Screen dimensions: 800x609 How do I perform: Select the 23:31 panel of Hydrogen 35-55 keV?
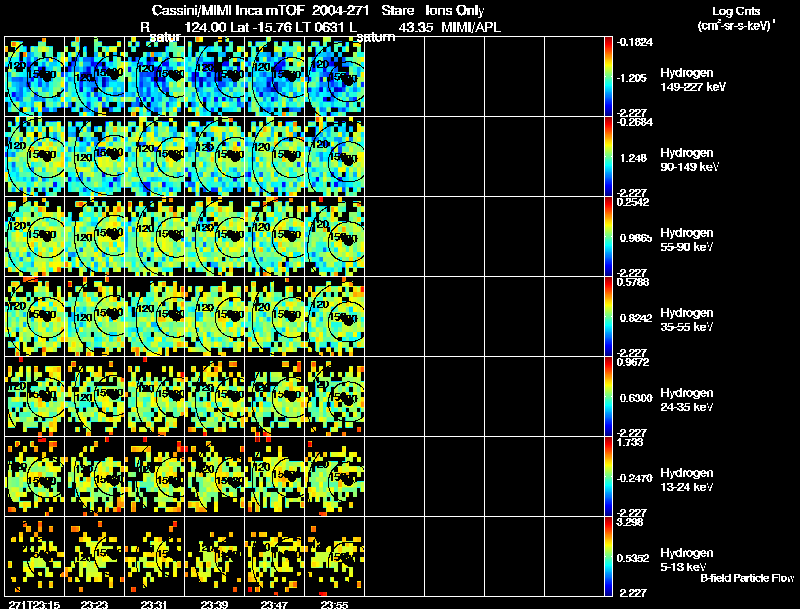coord(155,317)
